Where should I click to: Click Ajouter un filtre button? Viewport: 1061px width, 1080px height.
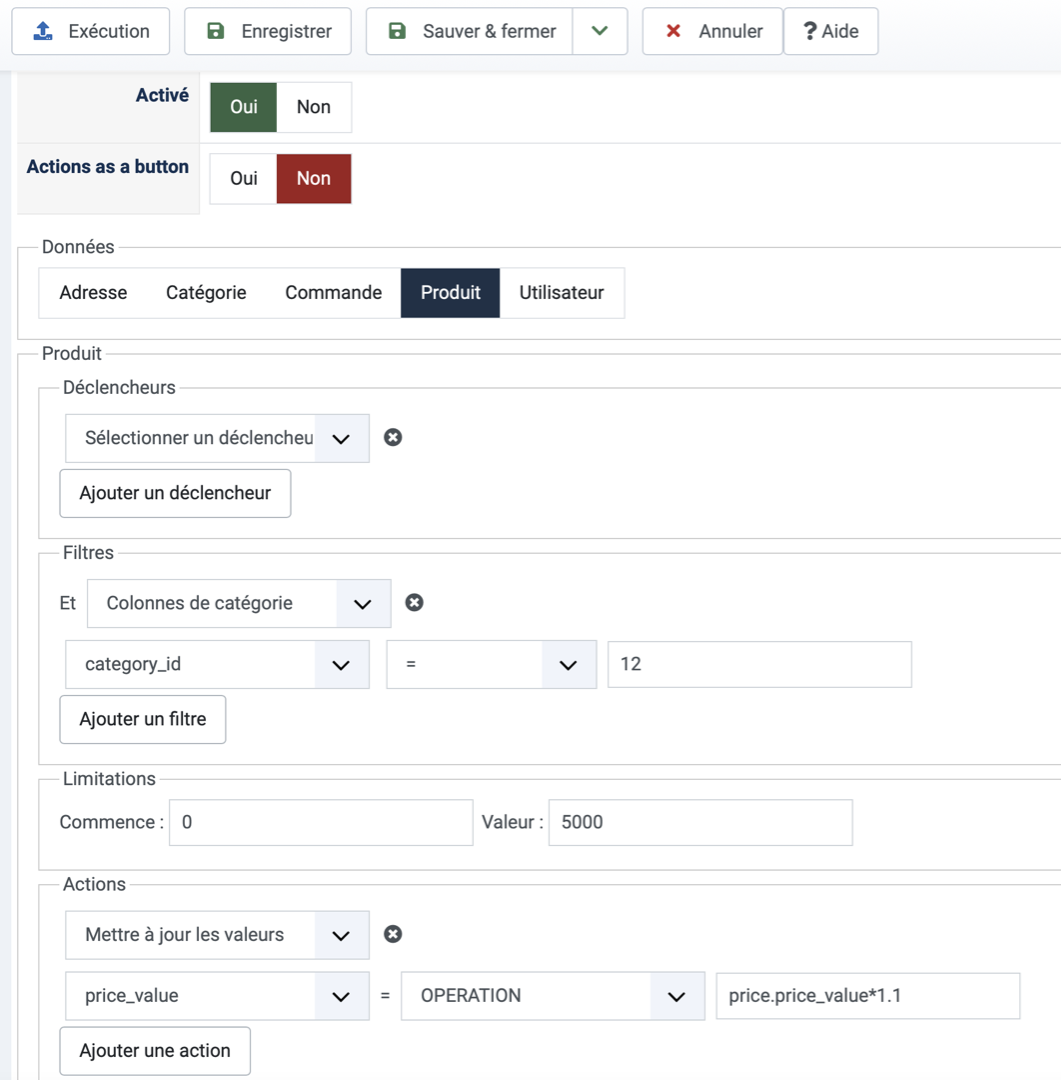pos(143,720)
